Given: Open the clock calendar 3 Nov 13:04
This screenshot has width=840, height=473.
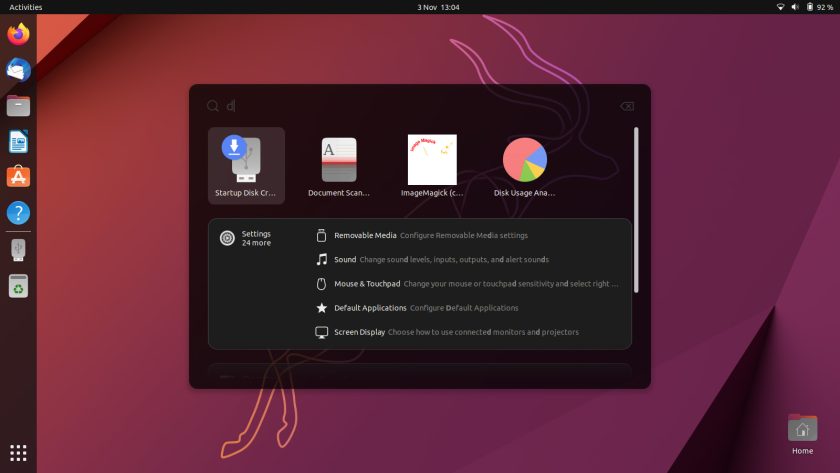Looking at the screenshot, I should click(x=438, y=7).
